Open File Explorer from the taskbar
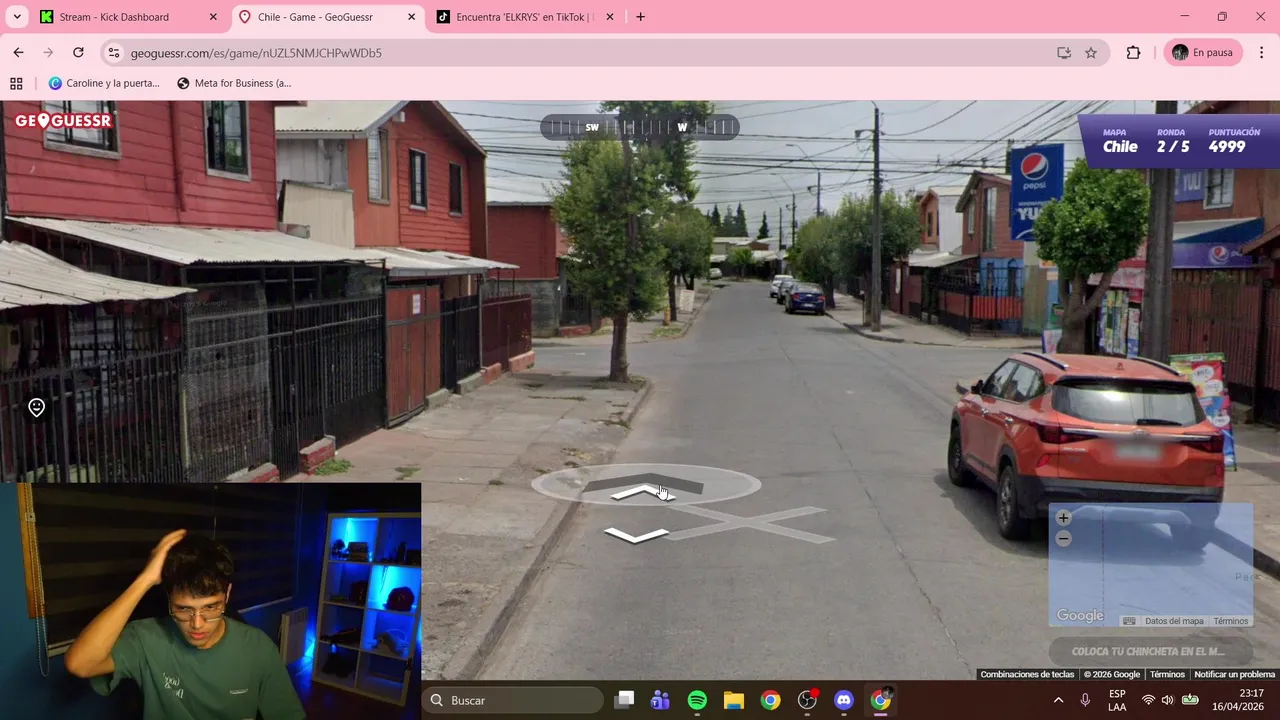Screen dimensions: 1280x720 [734, 700]
